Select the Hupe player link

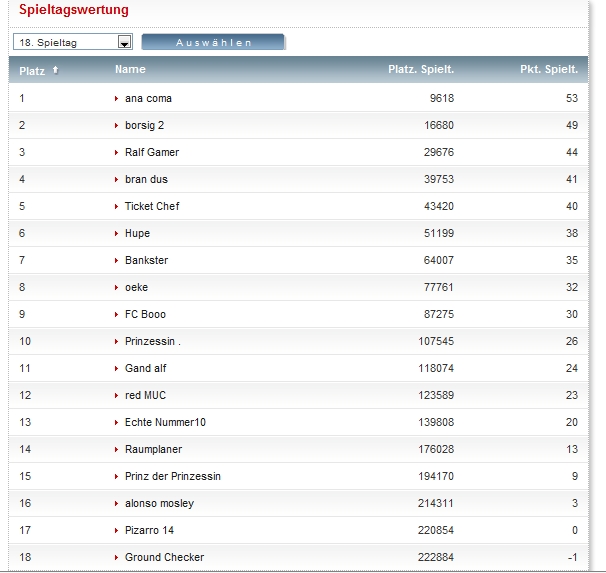tap(137, 234)
